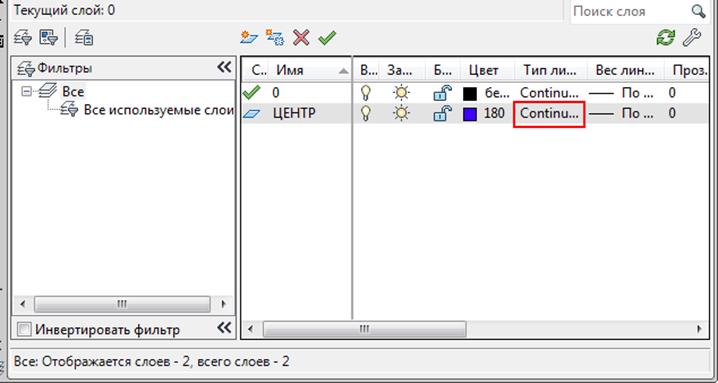Click layer list scrollbar left arrow

[250, 328]
